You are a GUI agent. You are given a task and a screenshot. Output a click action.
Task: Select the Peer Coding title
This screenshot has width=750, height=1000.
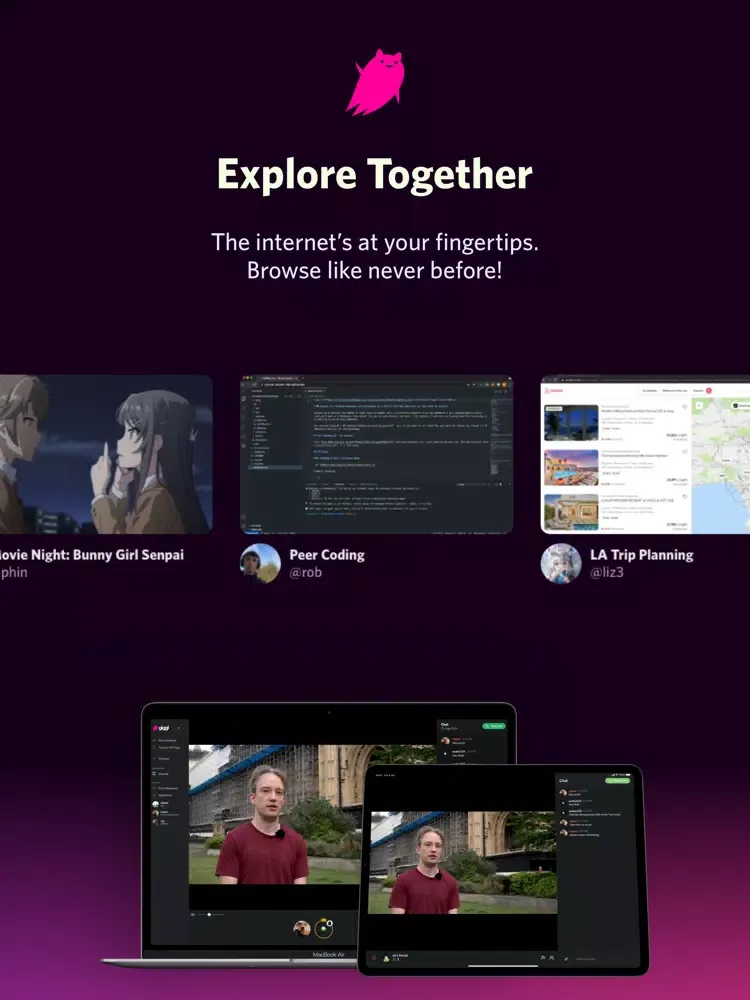[x=327, y=555]
